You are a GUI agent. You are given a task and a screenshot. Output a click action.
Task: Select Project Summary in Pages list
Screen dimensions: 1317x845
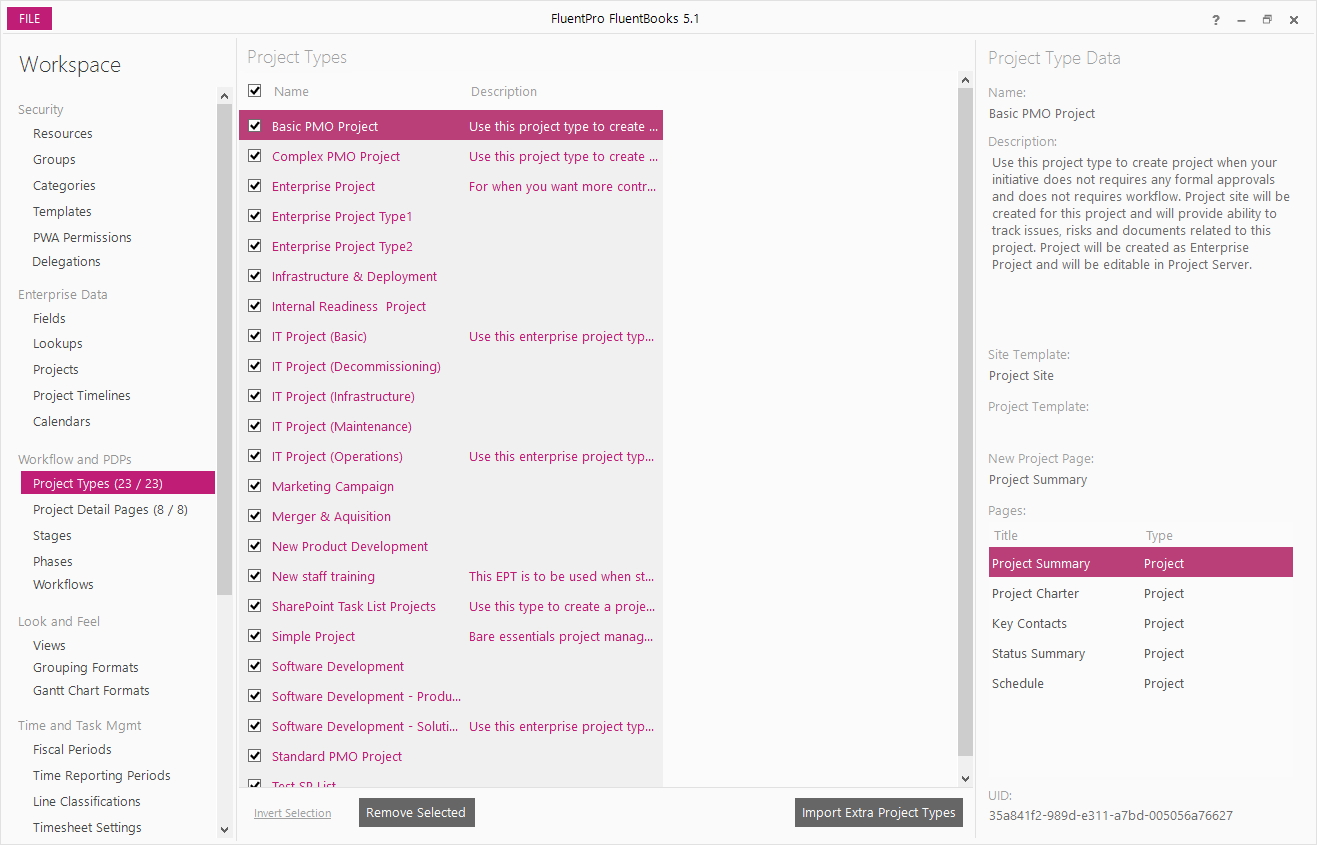(x=1141, y=563)
